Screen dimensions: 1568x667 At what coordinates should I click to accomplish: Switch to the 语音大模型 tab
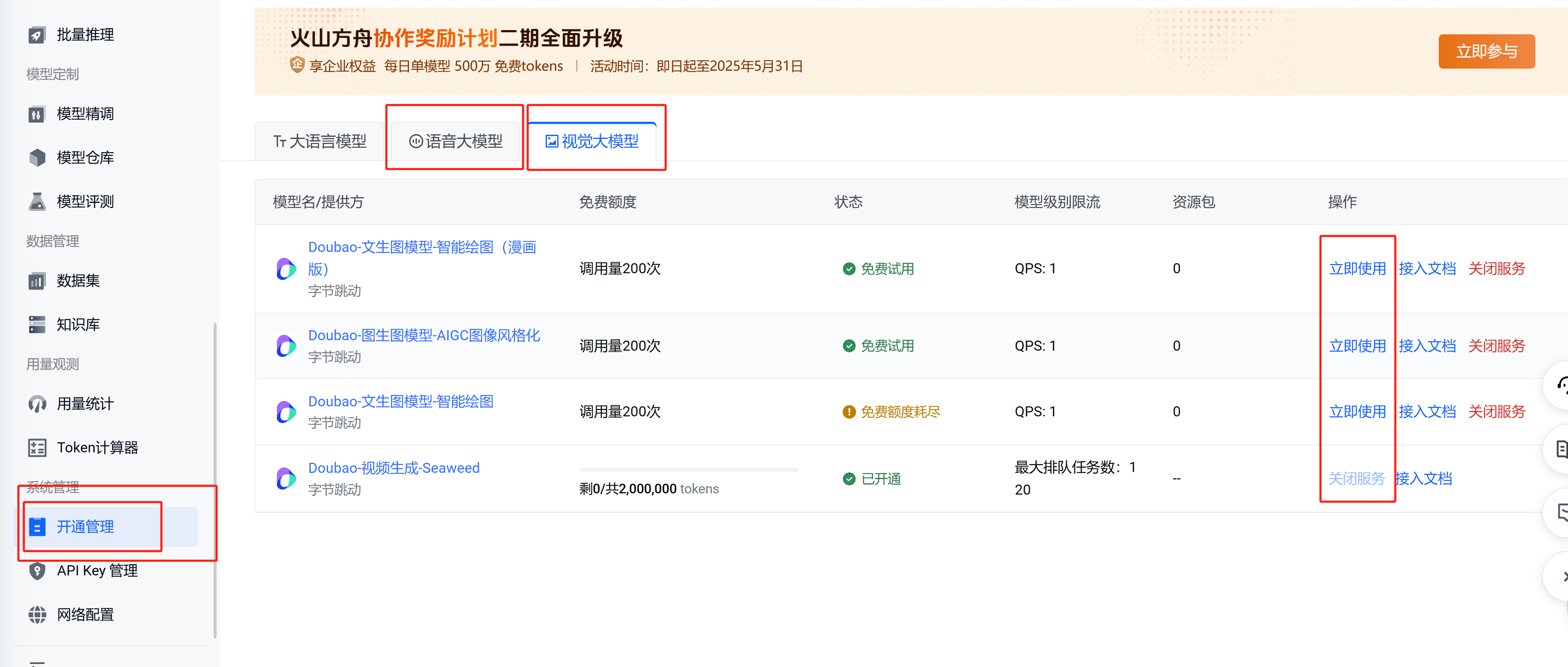pos(455,142)
